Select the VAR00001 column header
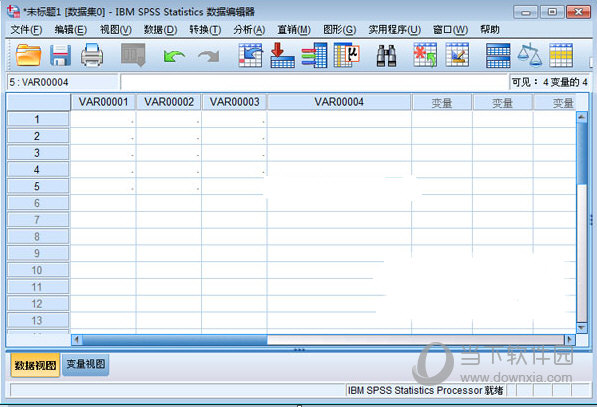This screenshot has height=407, width=597. tap(103, 102)
